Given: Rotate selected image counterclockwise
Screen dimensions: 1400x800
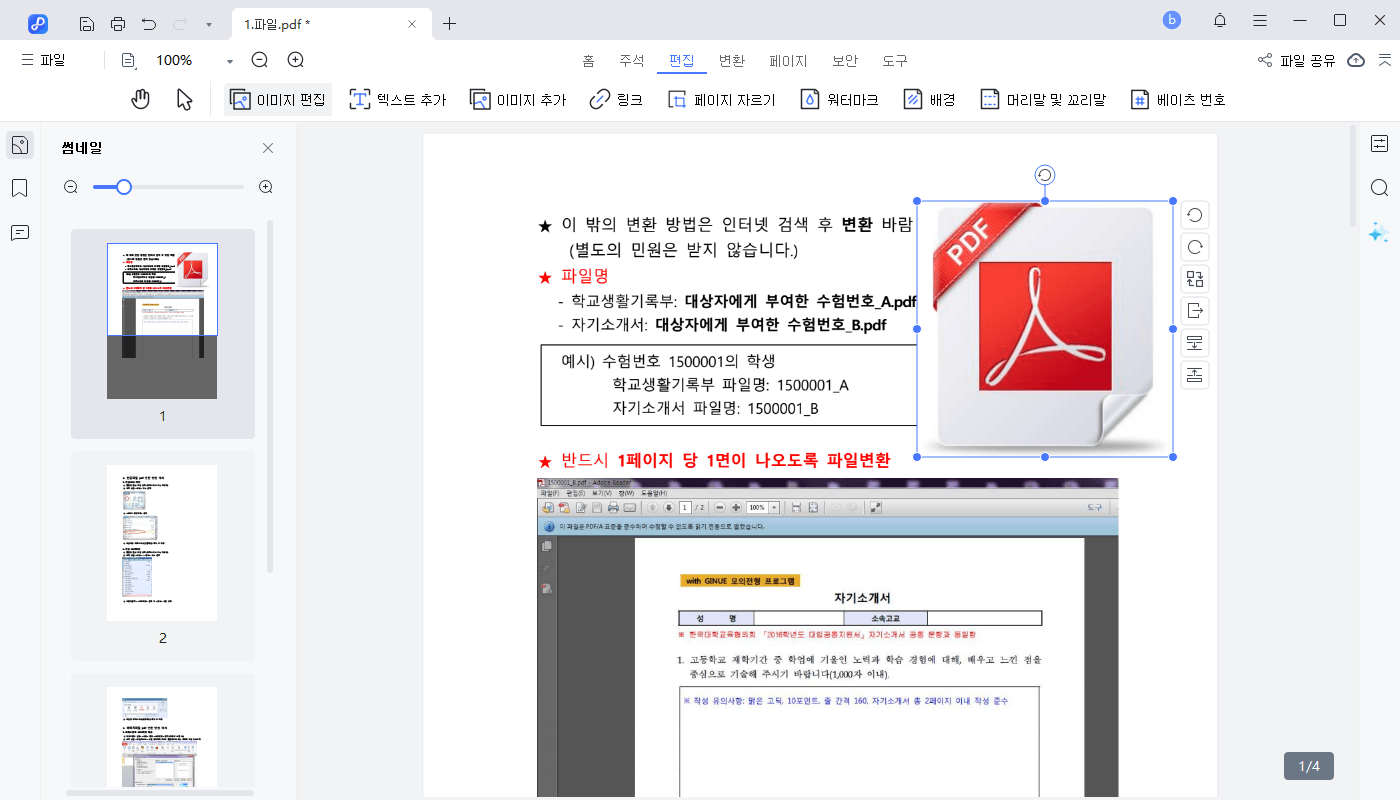Looking at the screenshot, I should point(1194,215).
